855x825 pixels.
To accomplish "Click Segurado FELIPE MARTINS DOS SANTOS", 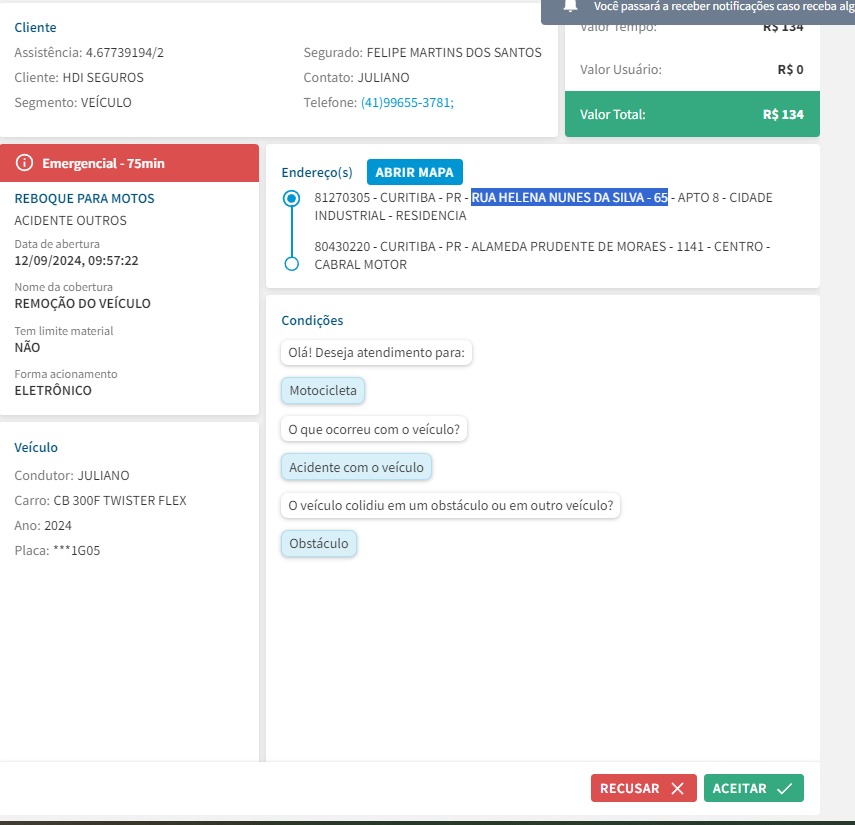I will 423,52.
